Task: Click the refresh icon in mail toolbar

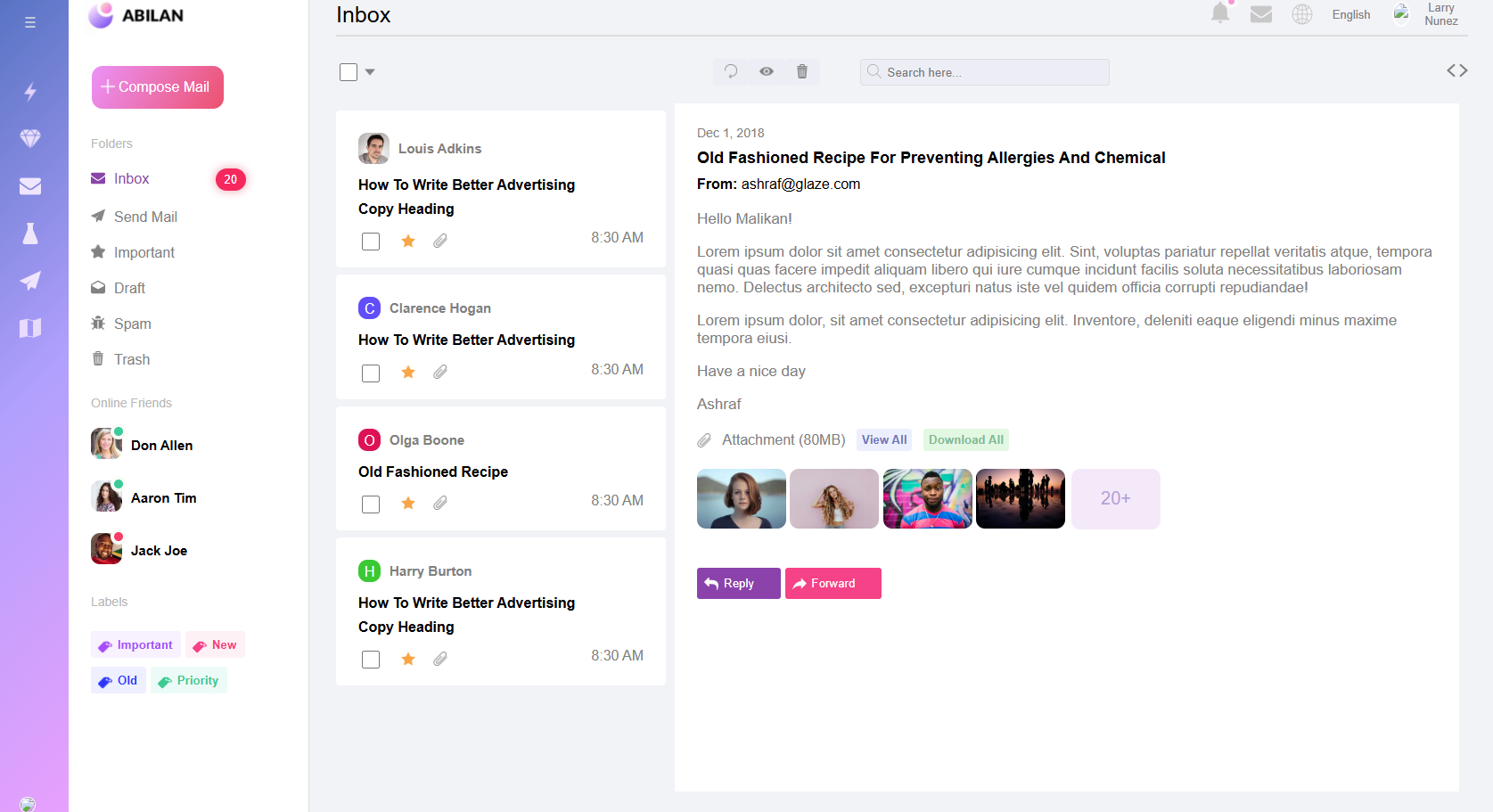Action: coord(731,71)
